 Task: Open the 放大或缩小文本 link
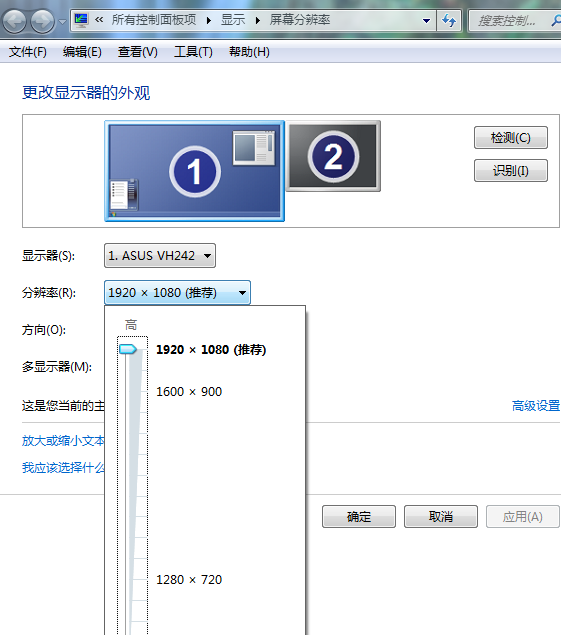click(63, 441)
